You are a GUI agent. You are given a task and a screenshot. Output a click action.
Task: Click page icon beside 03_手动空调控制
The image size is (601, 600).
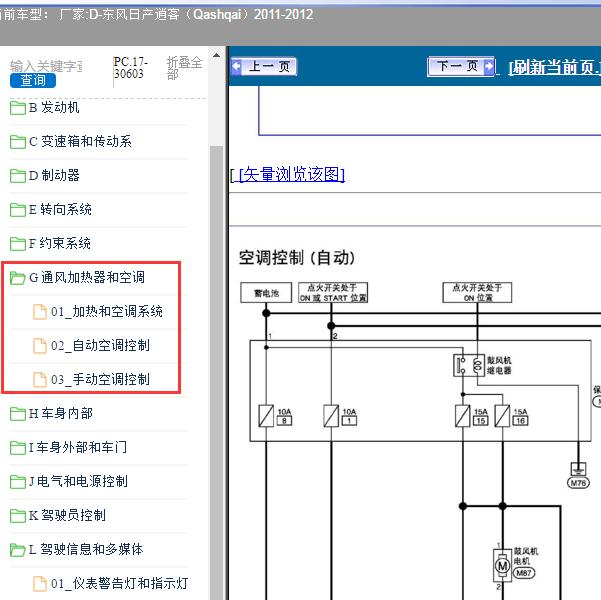tap(40, 380)
